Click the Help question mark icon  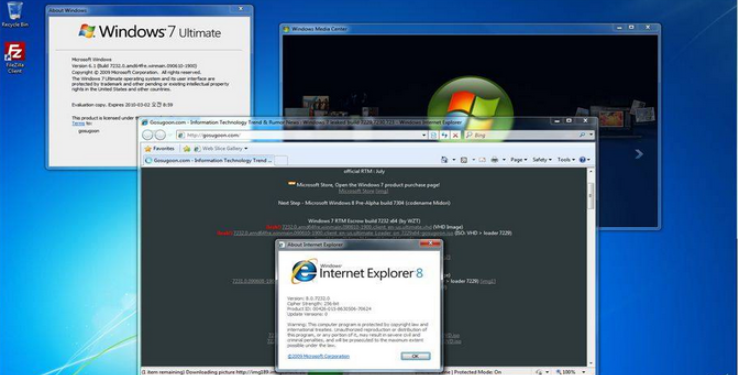(x=583, y=160)
